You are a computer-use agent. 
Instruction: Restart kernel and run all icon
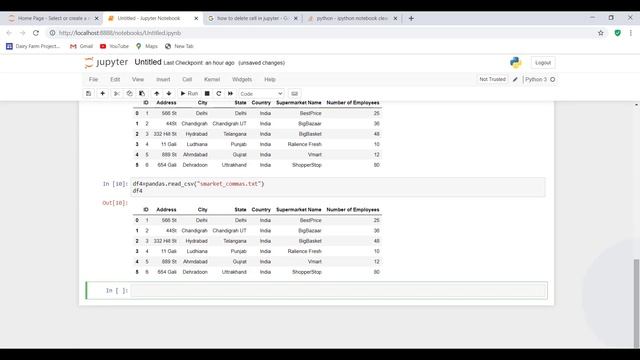[x=231, y=93]
